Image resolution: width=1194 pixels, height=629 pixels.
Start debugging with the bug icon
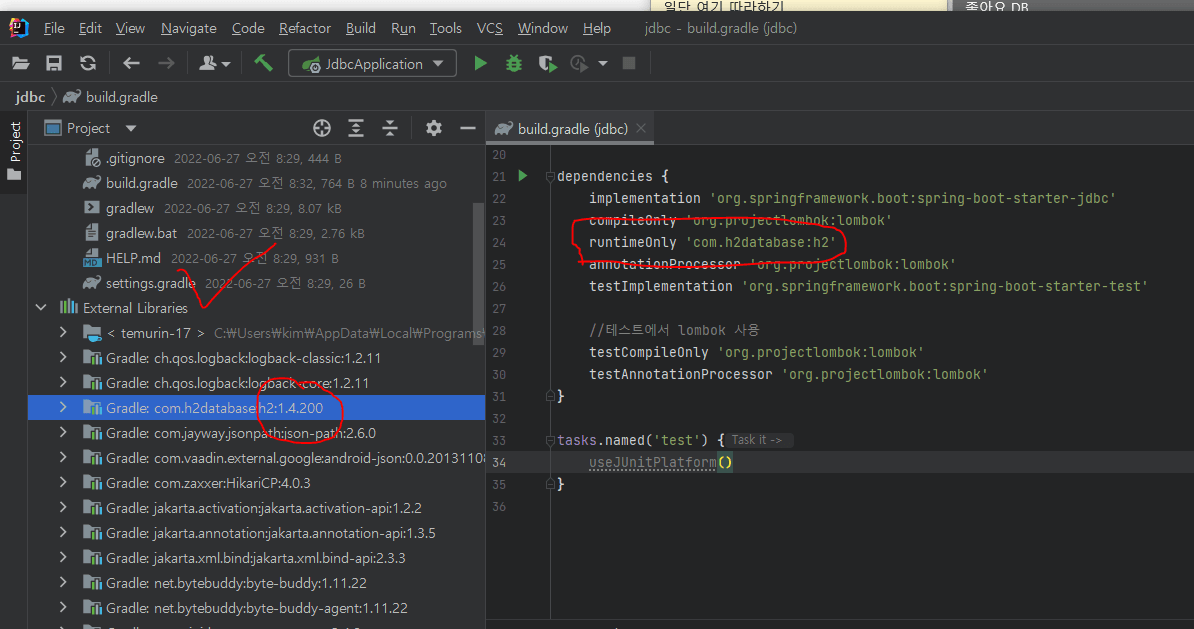[513, 63]
